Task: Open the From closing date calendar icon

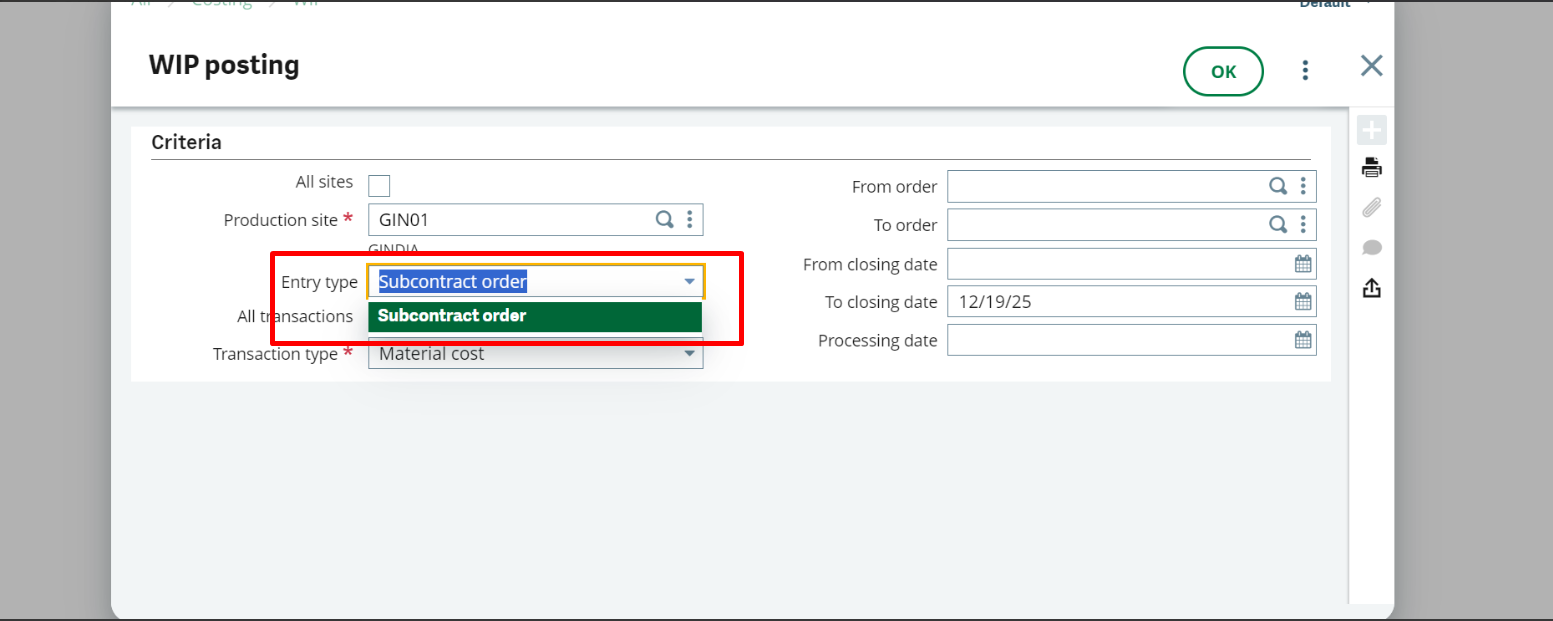Action: pyautogui.click(x=1303, y=264)
